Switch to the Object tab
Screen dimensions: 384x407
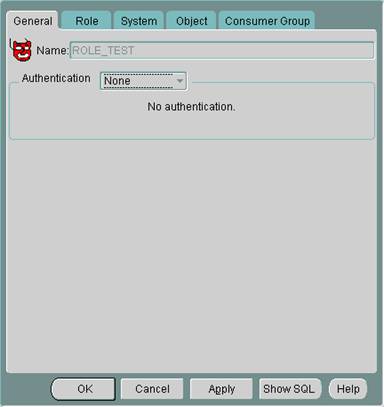[x=191, y=21]
